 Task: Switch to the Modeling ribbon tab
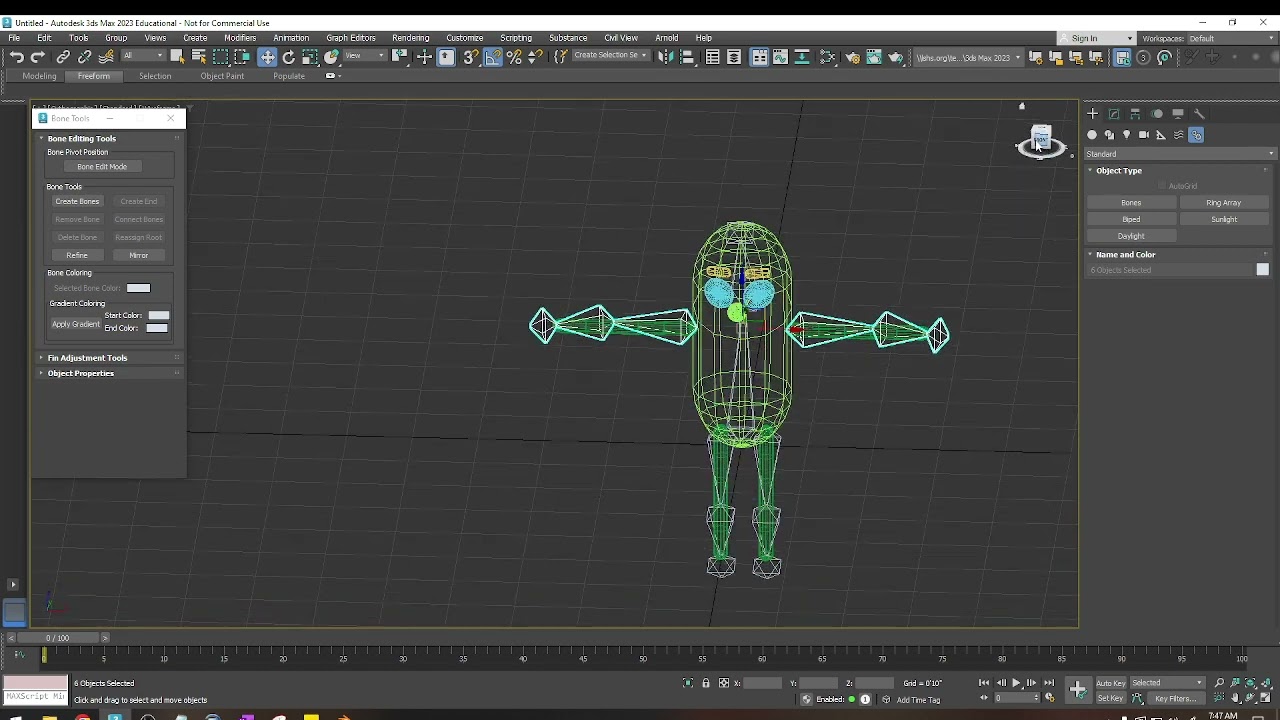(39, 76)
